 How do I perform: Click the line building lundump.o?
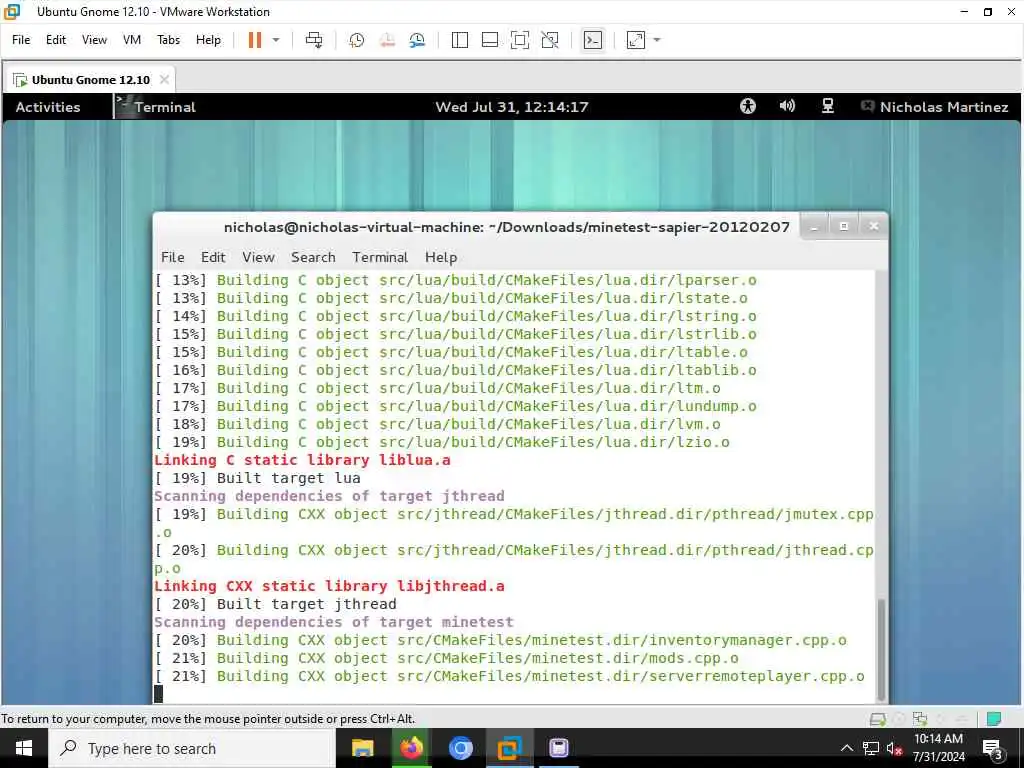[455, 406]
